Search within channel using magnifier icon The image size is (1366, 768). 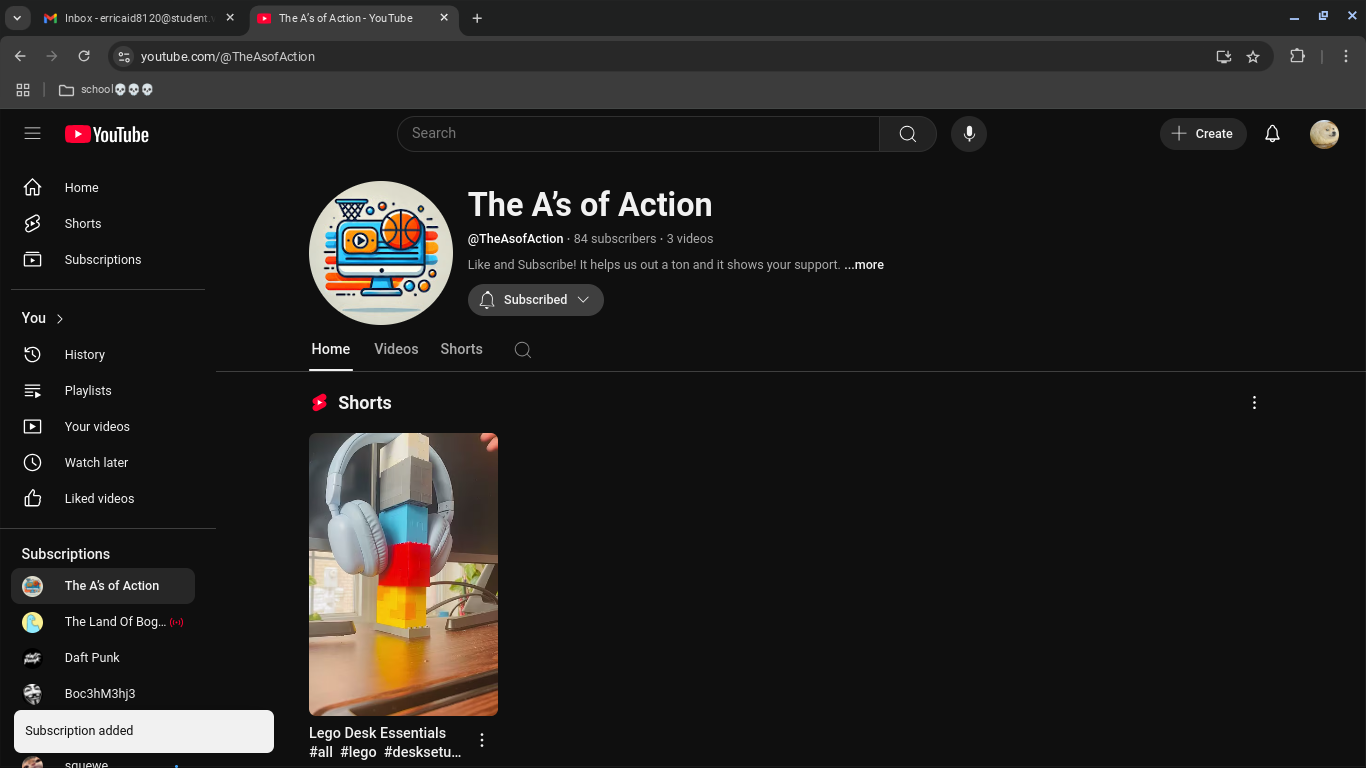523,349
